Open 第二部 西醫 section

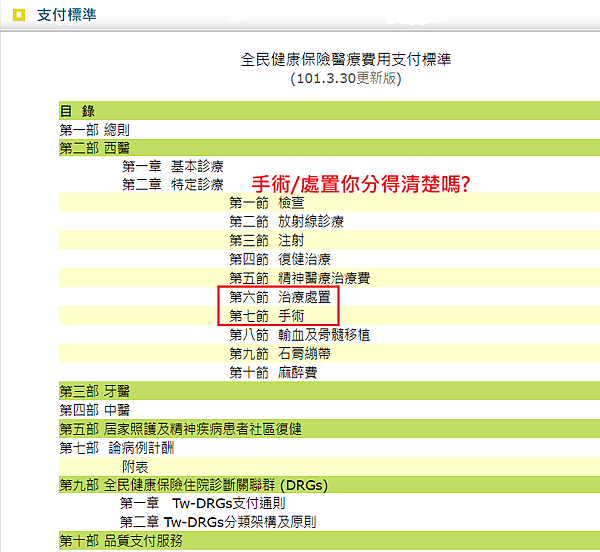click(95, 148)
